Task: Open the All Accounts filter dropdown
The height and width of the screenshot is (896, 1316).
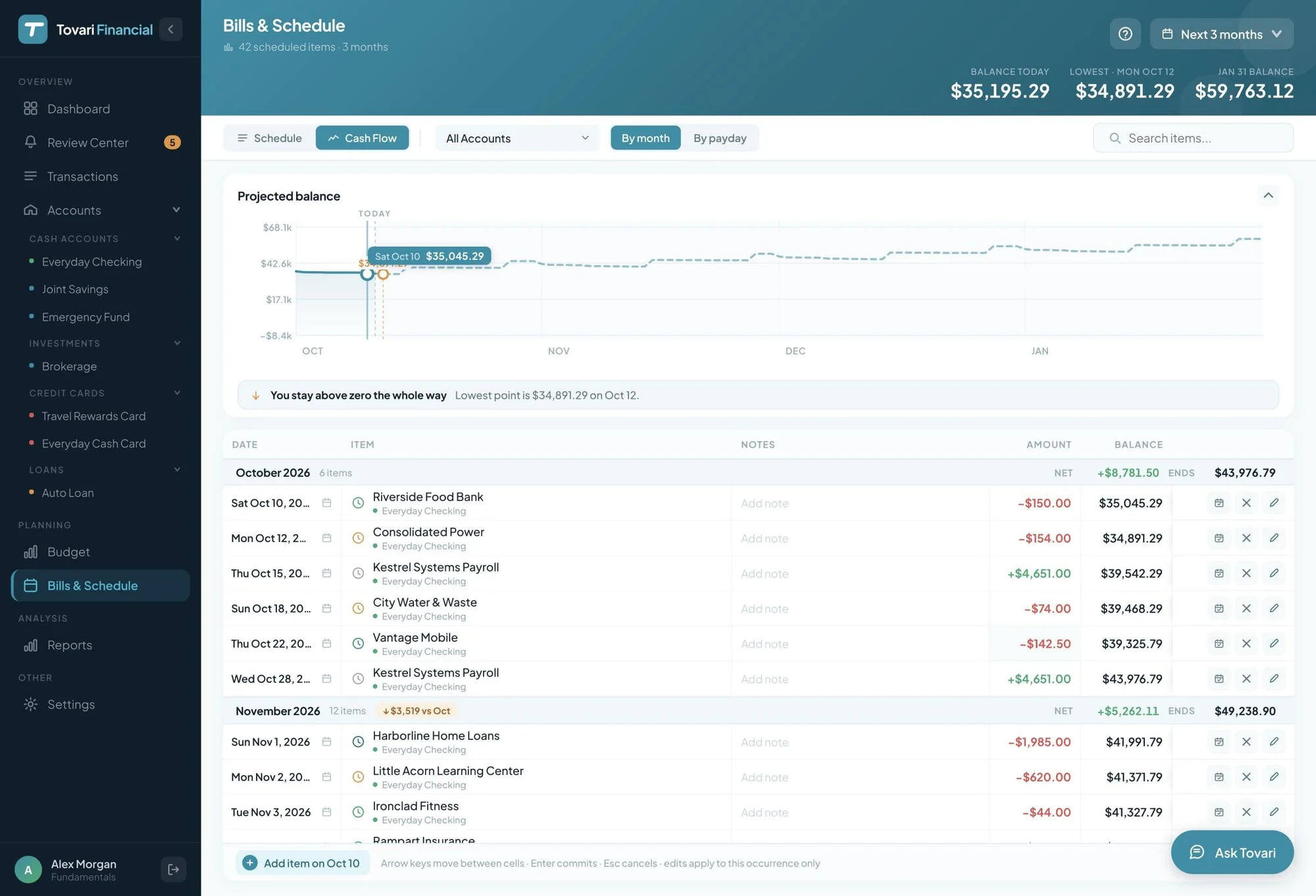Action: pyautogui.click(x=517, y=138)
